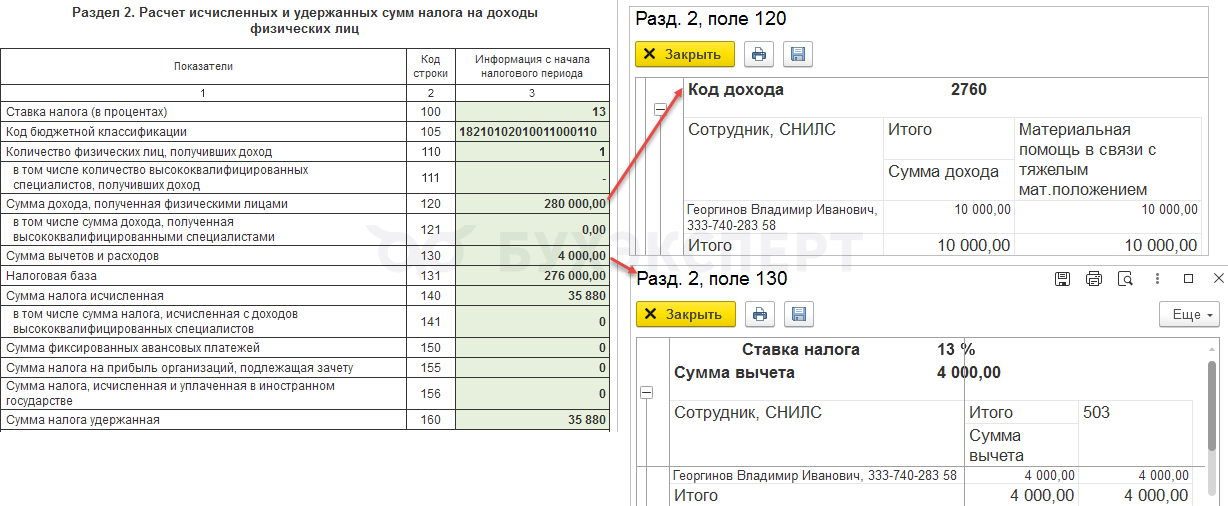
Task: Close the Разд. 2, поле 130 panel
Action: pyautogui.click(x=685, y=314)
